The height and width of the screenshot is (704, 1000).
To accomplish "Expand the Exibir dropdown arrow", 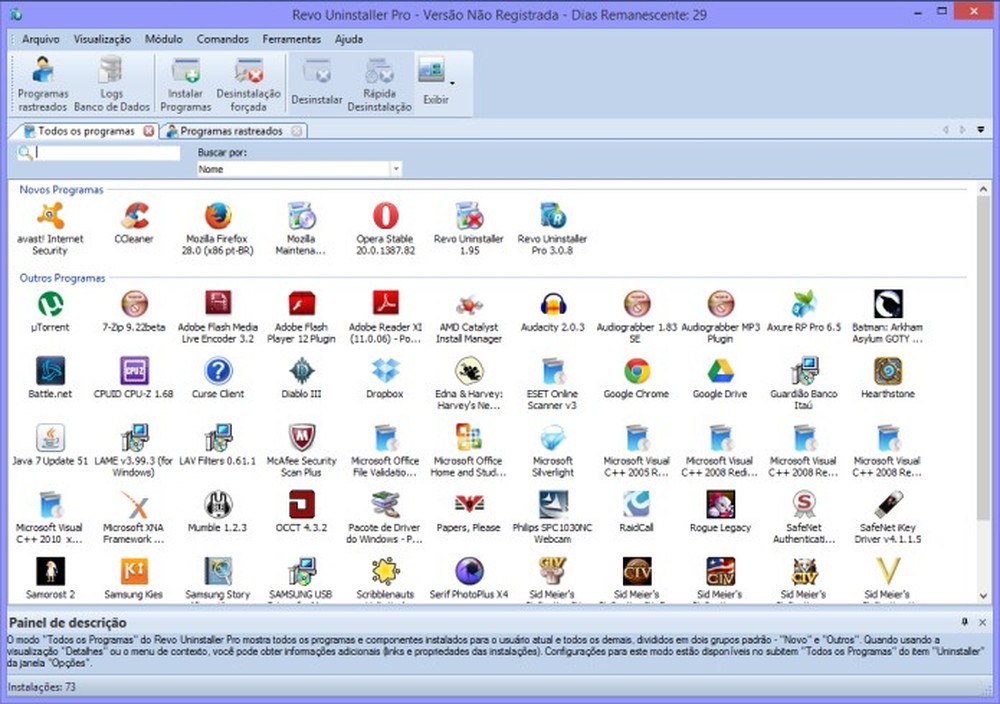I will [451, 84].
